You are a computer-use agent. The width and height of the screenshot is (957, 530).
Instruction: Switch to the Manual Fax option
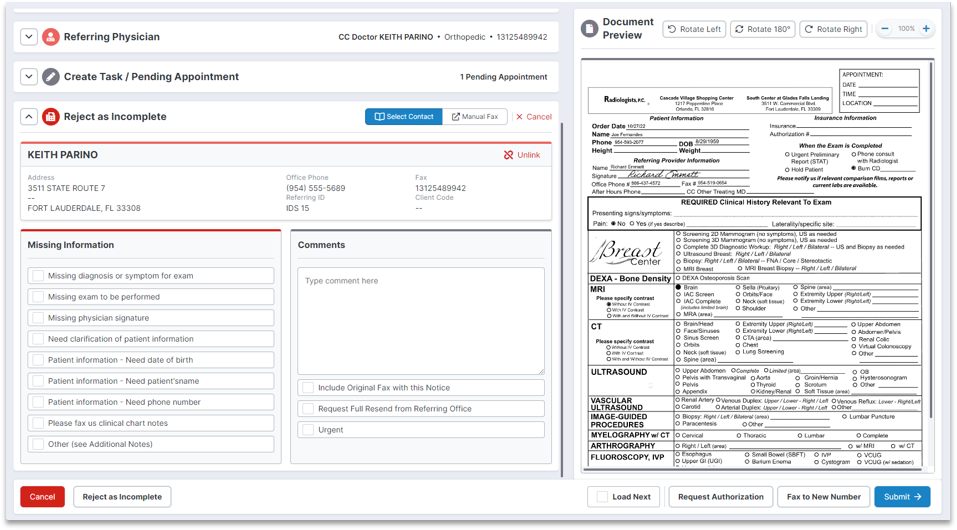click(475, 117)
